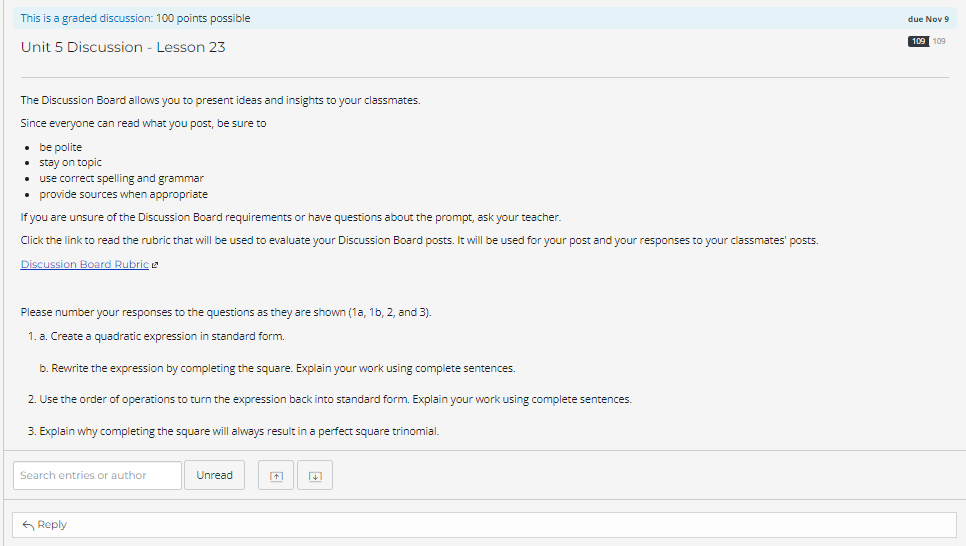The image size is (966, 546).
Task: Click the 'stay on topic' bullet item
Action: [x=70, y=163]
